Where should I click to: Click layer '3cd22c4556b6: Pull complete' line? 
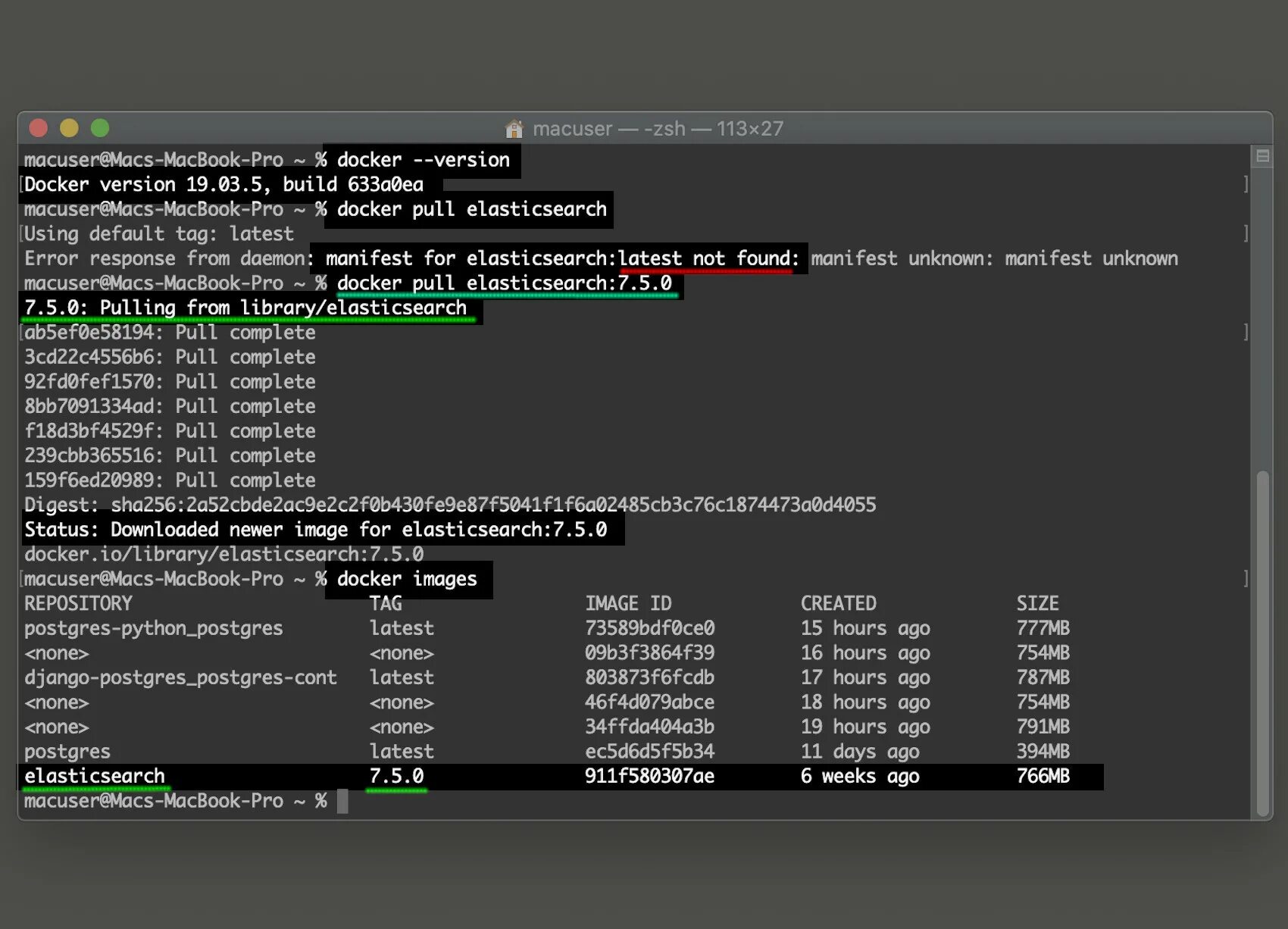[x=170, y=357]
